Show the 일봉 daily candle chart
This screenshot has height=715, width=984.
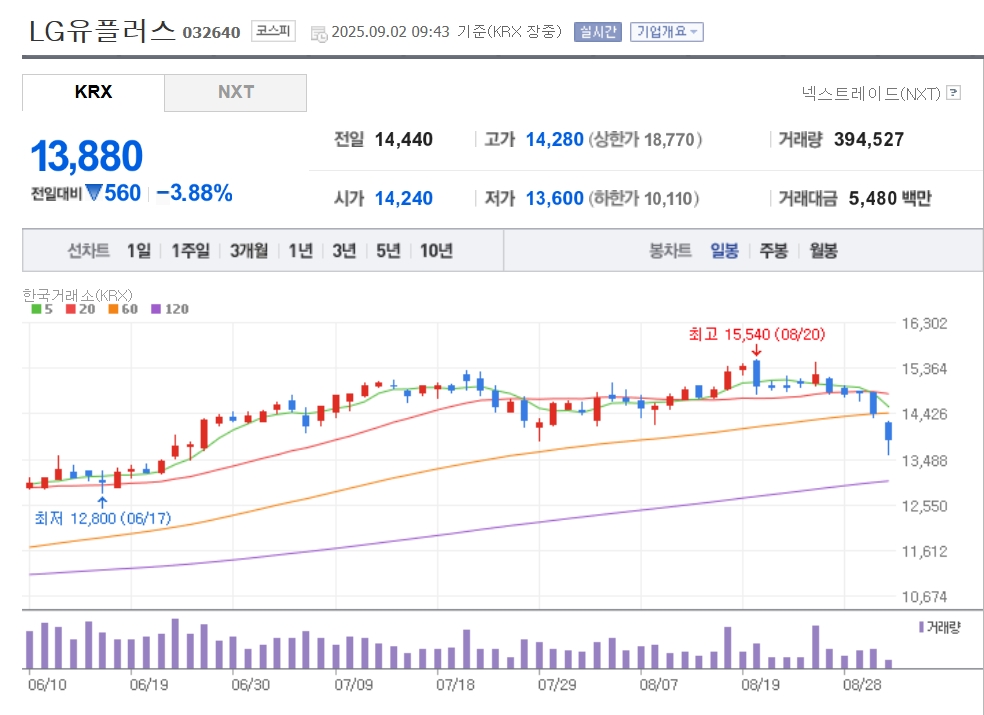click(724, 251)
